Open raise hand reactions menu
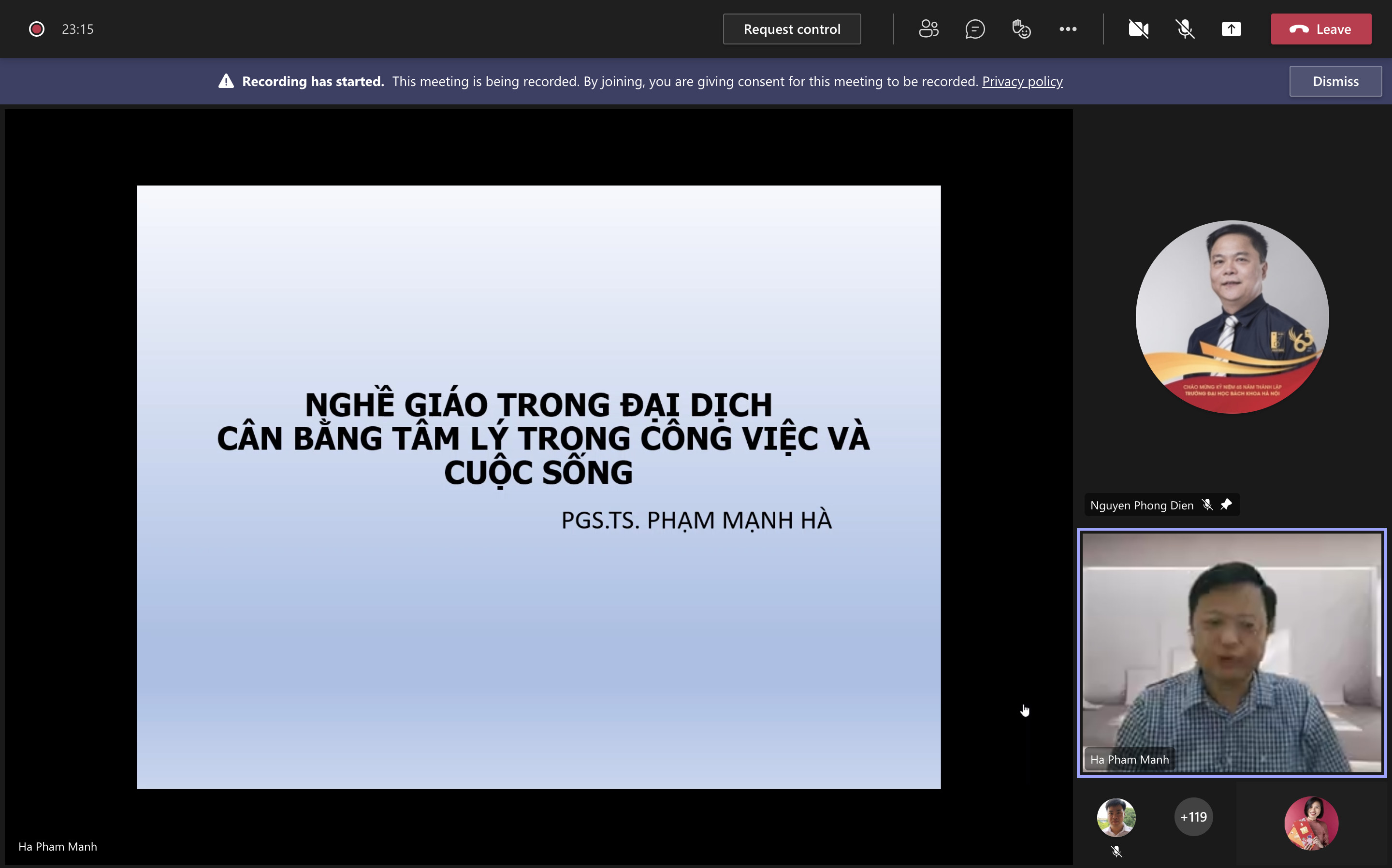The height and width of the screenshot is (868, 1392). click(1021, 29)
